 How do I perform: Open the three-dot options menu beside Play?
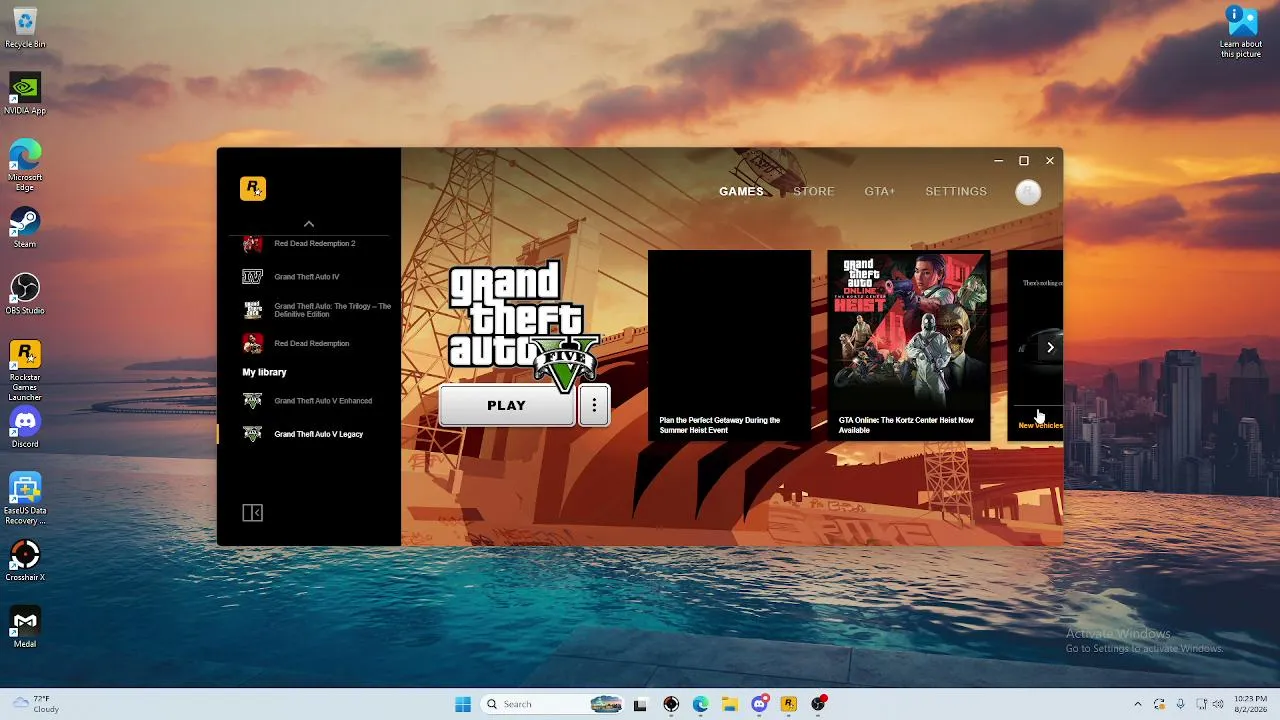point(594,405)
